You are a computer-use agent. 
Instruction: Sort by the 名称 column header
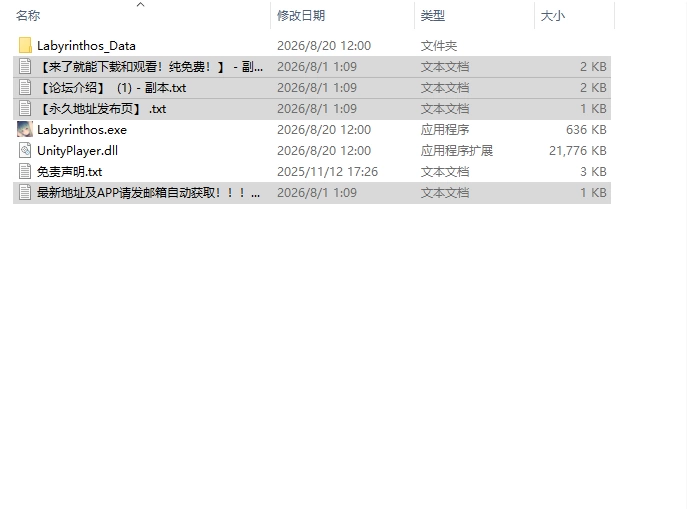pyautogui.click(x=28, y=16)
